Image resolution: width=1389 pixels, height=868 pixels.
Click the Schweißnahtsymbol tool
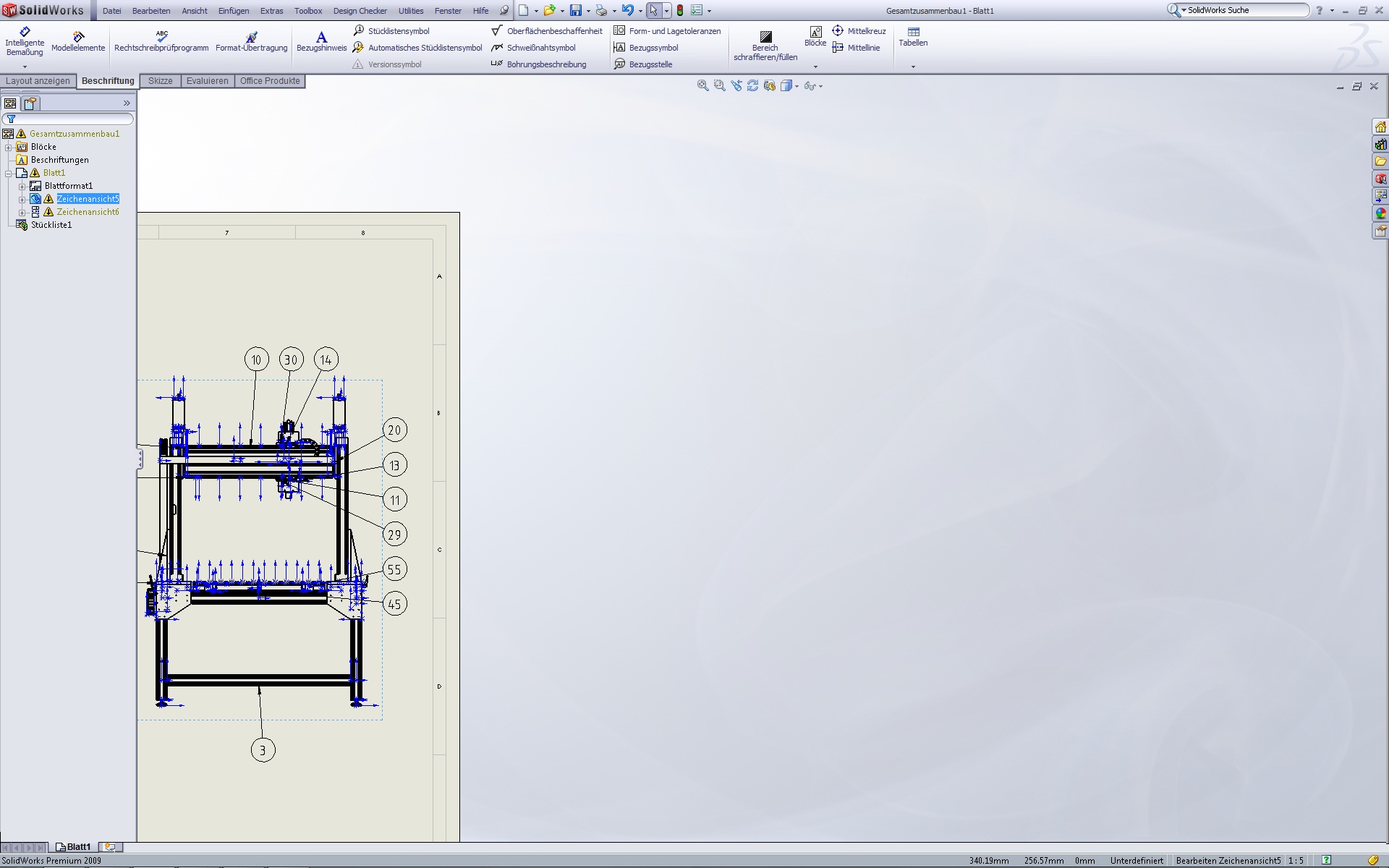click(x=534, y=48)
